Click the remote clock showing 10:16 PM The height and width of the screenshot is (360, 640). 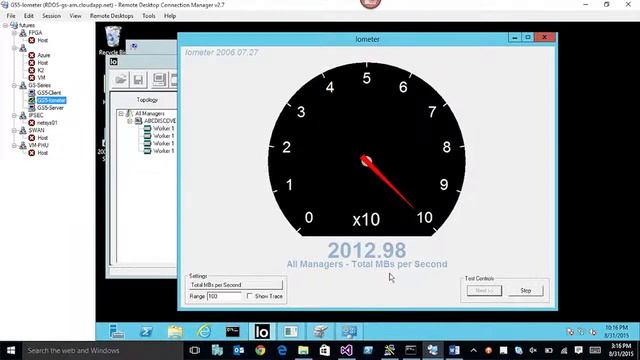tap(616, 331)
